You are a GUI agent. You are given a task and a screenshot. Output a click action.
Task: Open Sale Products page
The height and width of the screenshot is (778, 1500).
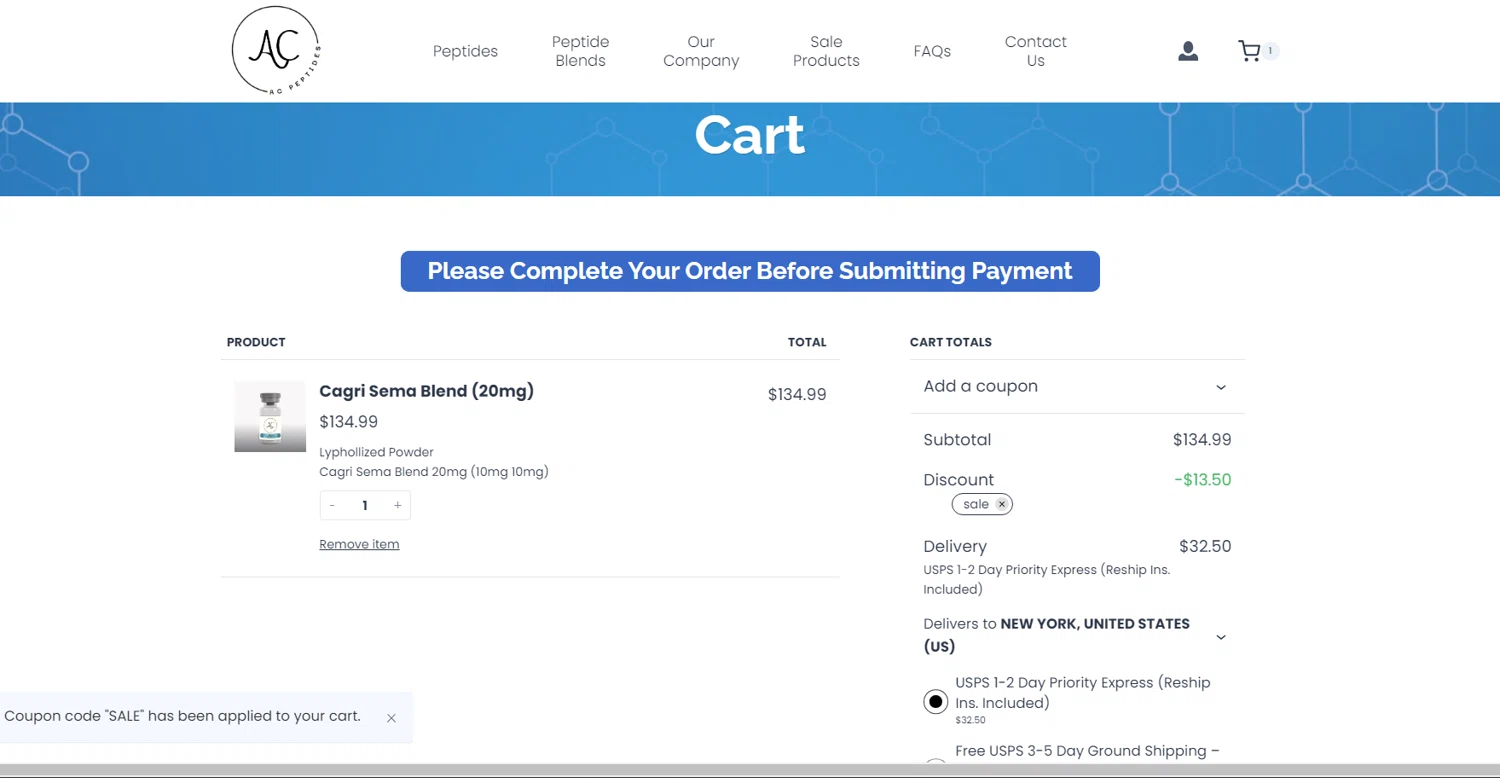tap(826, 51)
